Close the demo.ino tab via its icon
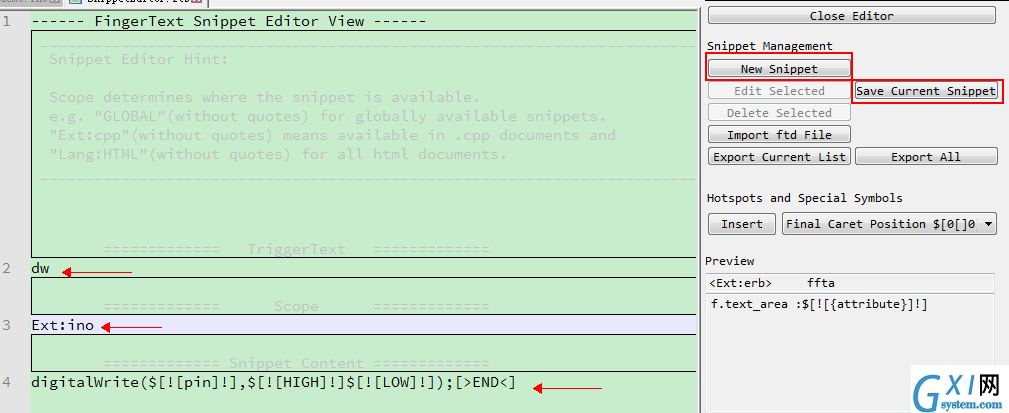 pos(55,2)
